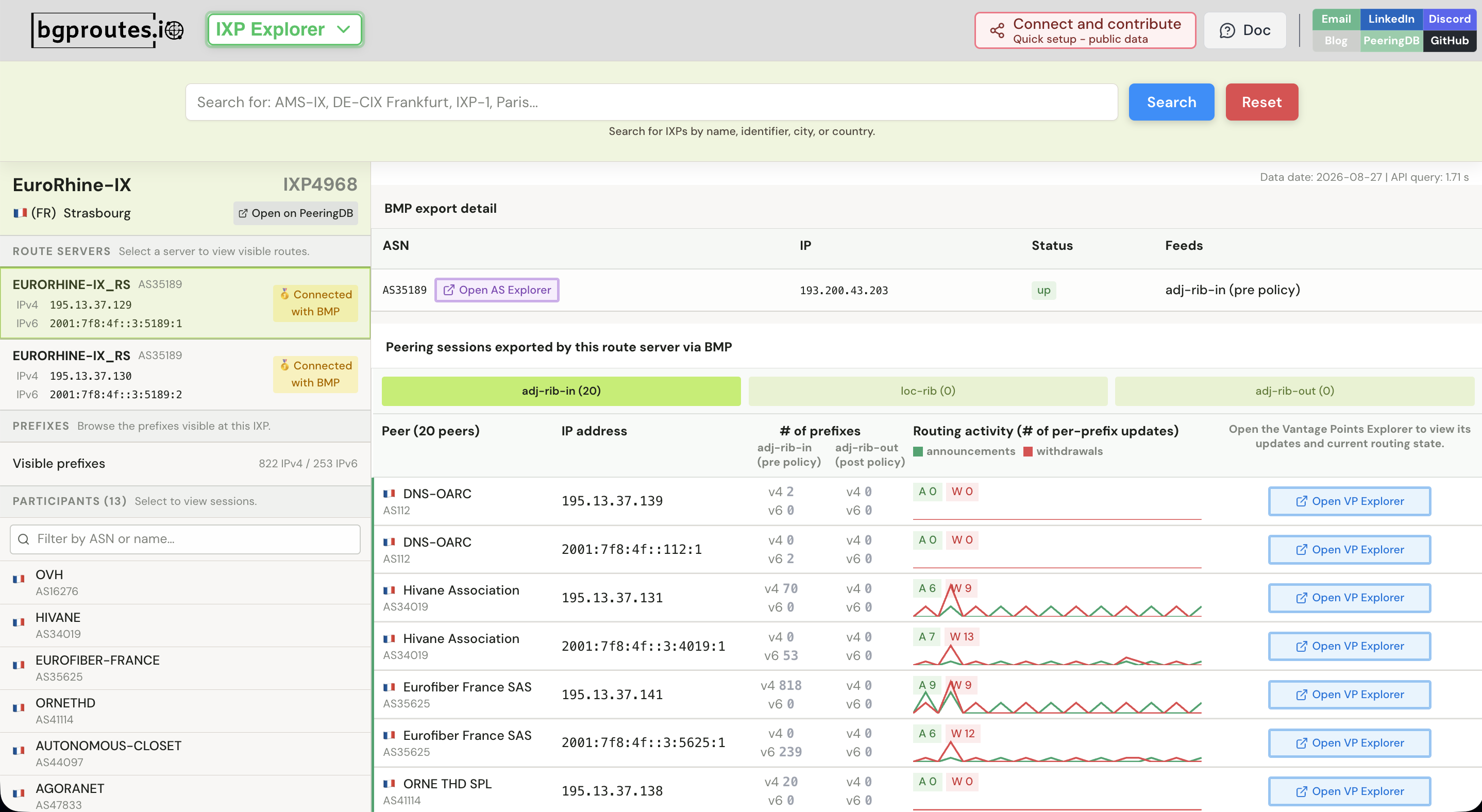Click the flag icon beside HIVANE participant

(x=19, y=622)
